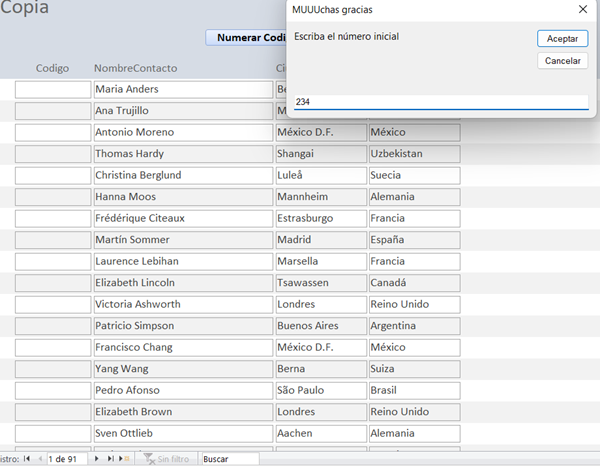Click city field Mannheim

(x=321, y=197)
